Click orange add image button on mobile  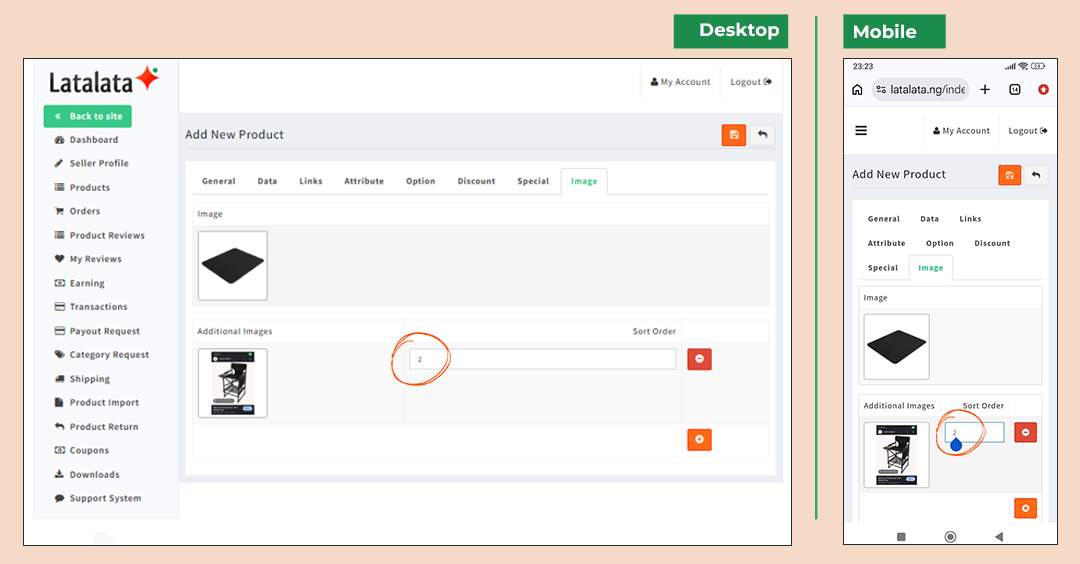[1026, 508]
